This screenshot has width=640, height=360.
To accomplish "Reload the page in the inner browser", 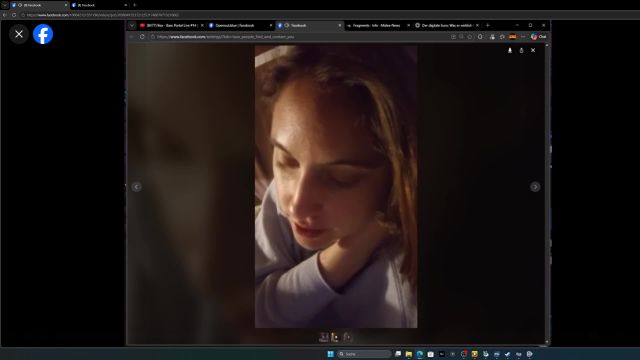I will (142, 37).
